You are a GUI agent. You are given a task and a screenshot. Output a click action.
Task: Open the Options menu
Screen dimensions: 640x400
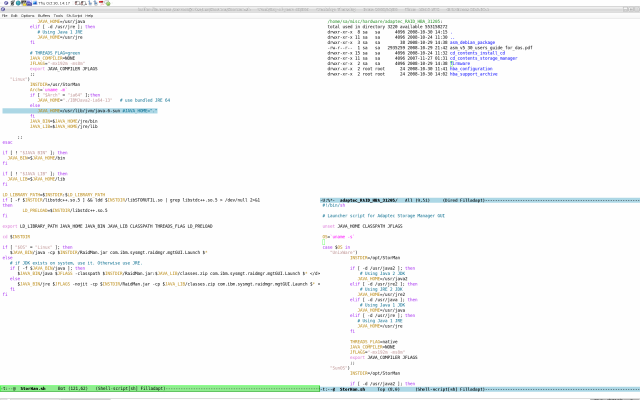pyautogui.click(x=27, y=16)
